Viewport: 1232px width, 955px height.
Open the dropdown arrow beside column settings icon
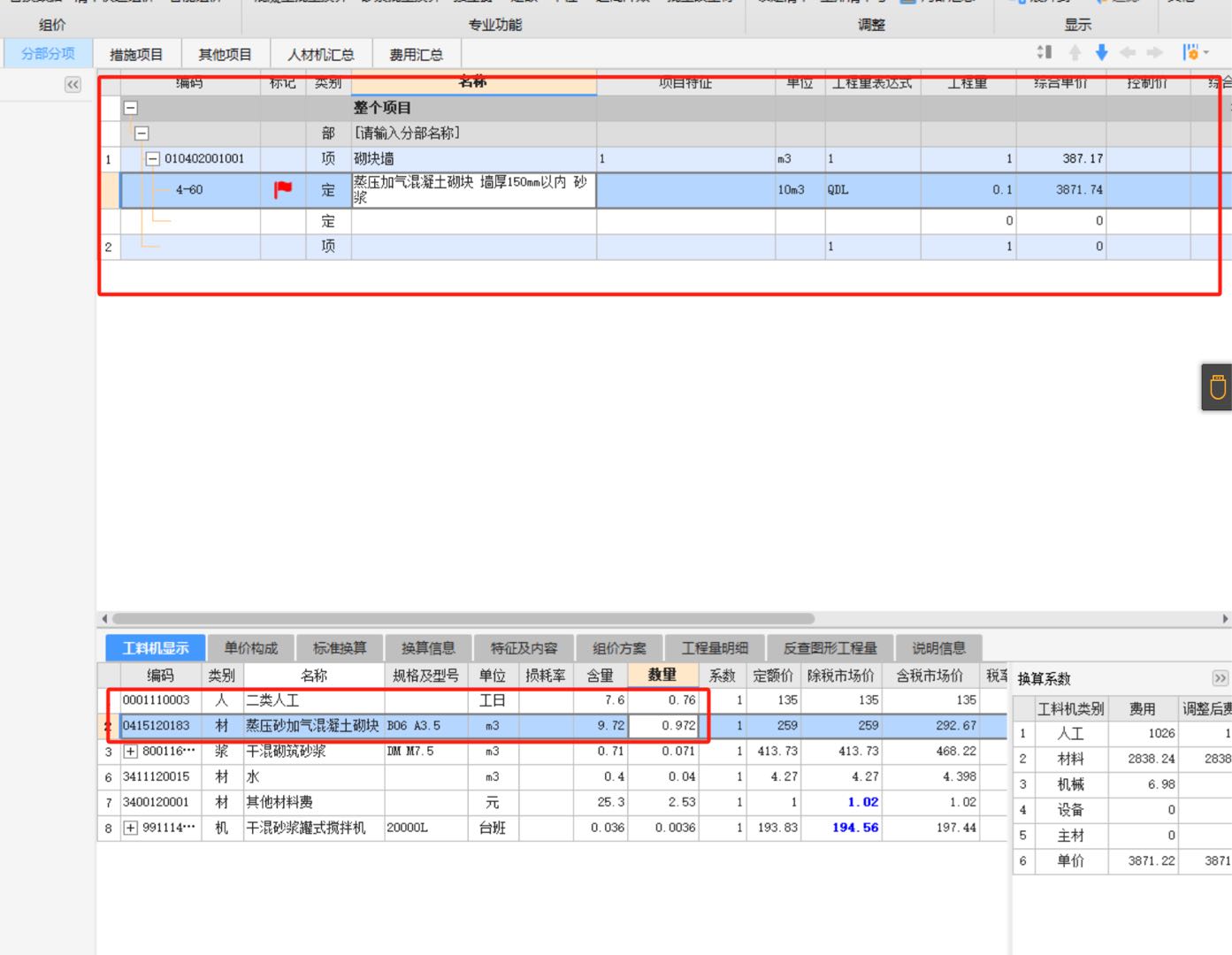pyautogui.click(x=1206, y=53)
